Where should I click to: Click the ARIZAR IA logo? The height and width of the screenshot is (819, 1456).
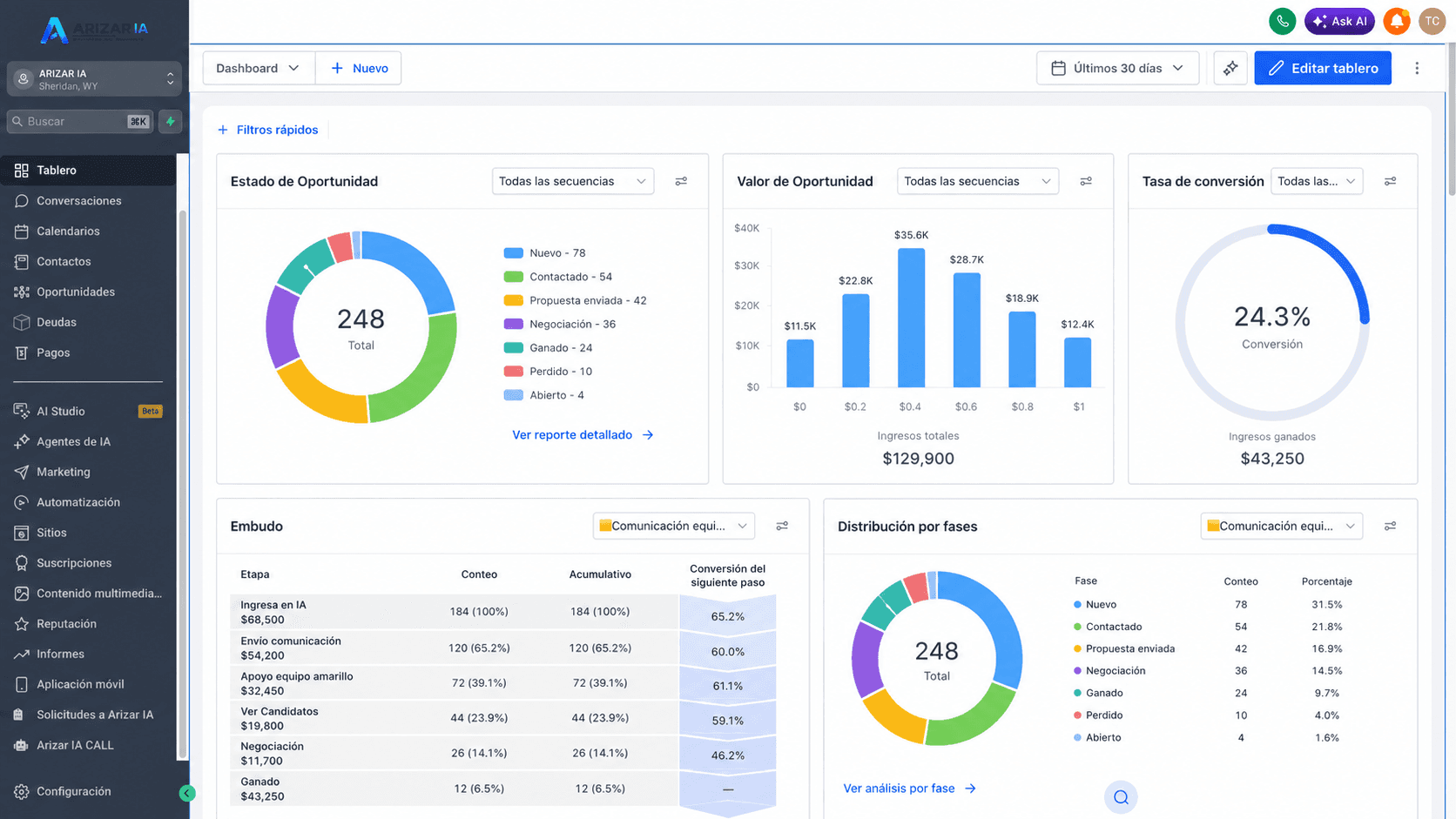[x=94, y=29]
